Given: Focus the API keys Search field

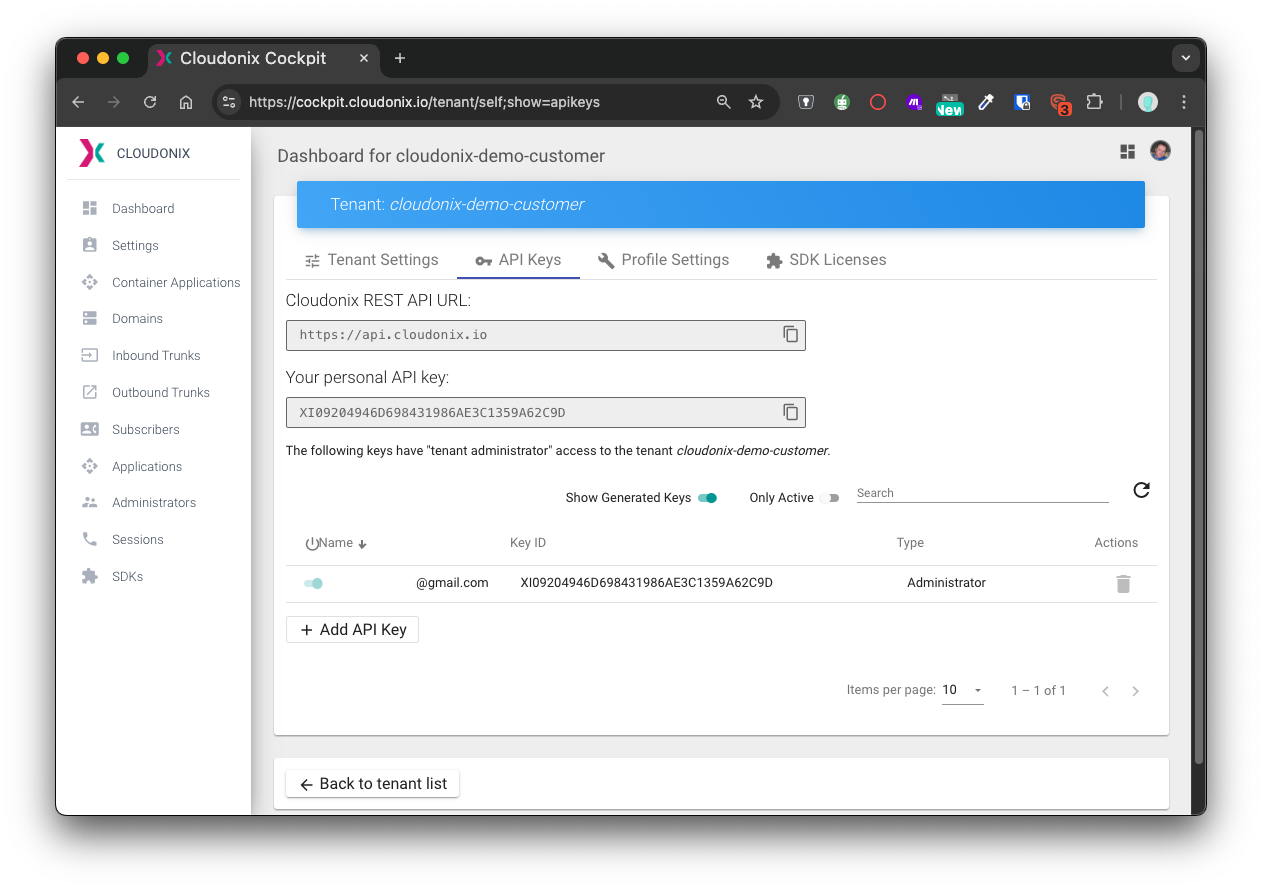Looking at the screenshot, I should point(982,493).
